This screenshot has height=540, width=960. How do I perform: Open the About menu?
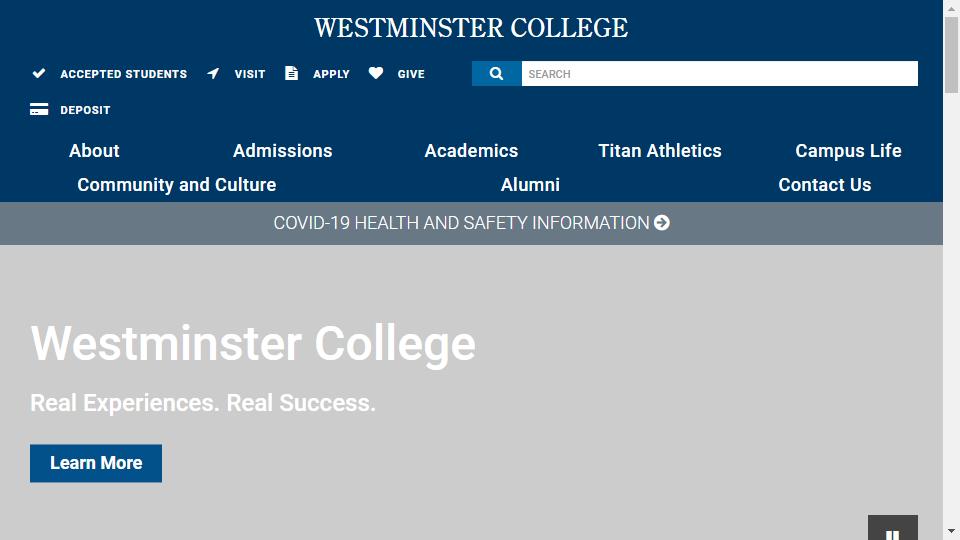94,151
